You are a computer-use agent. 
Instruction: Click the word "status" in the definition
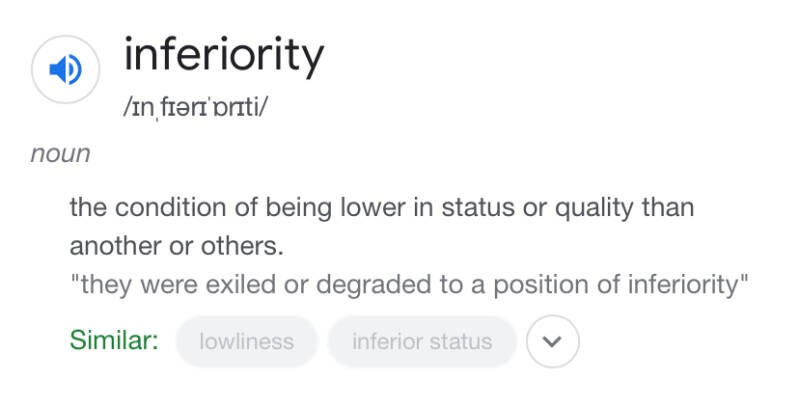(472, 208)
